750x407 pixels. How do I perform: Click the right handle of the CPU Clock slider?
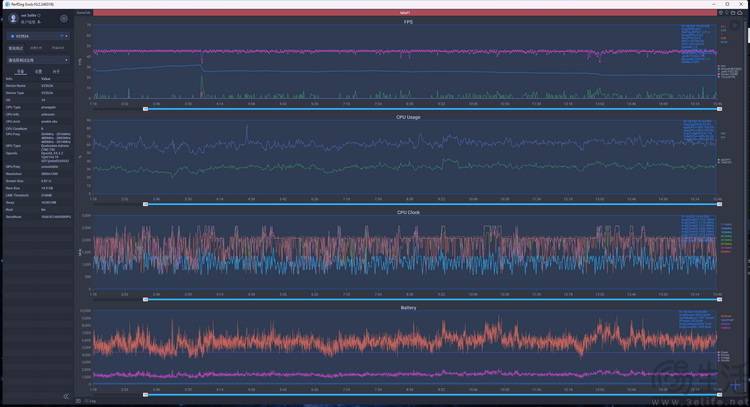[x=719, y=299]
